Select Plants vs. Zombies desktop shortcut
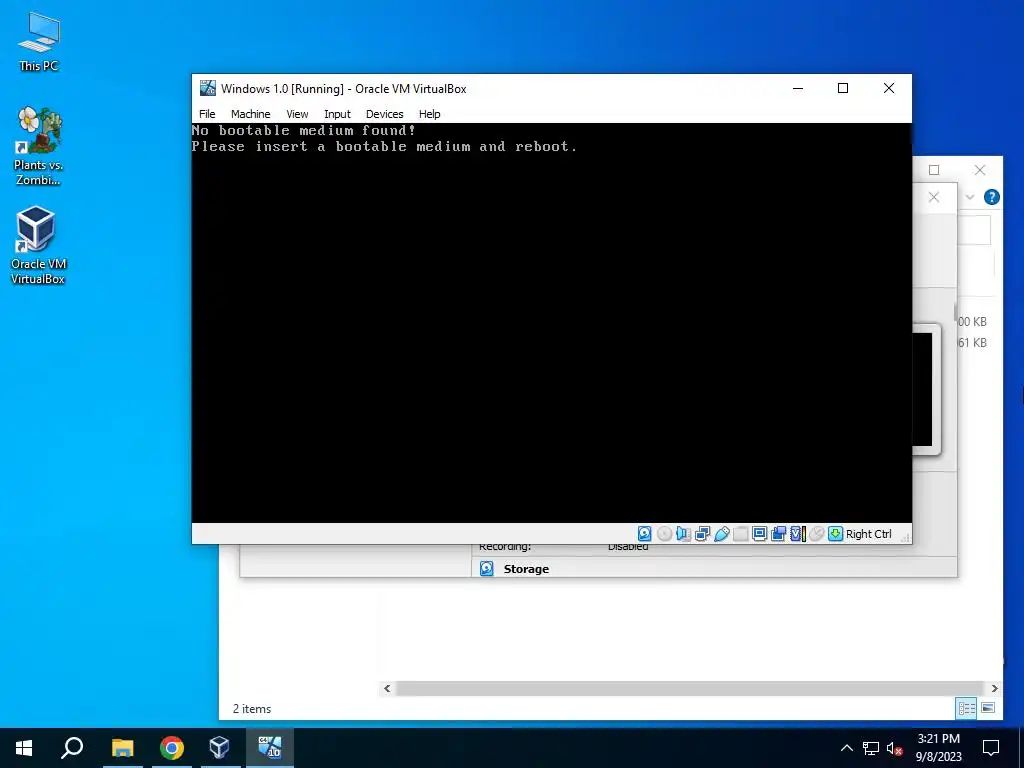 (x=39, y=146)
